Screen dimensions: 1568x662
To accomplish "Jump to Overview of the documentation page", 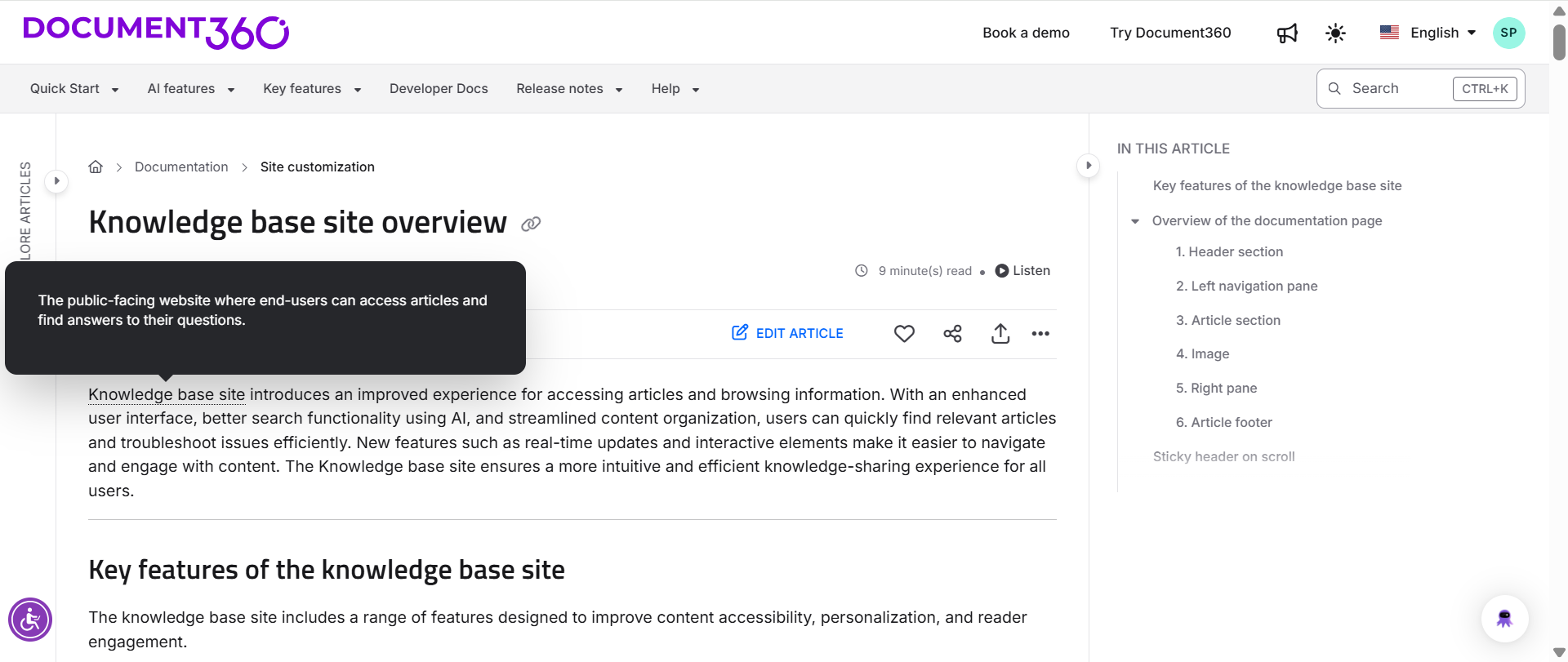I will pyautogui.click(x=1267, y=221).
